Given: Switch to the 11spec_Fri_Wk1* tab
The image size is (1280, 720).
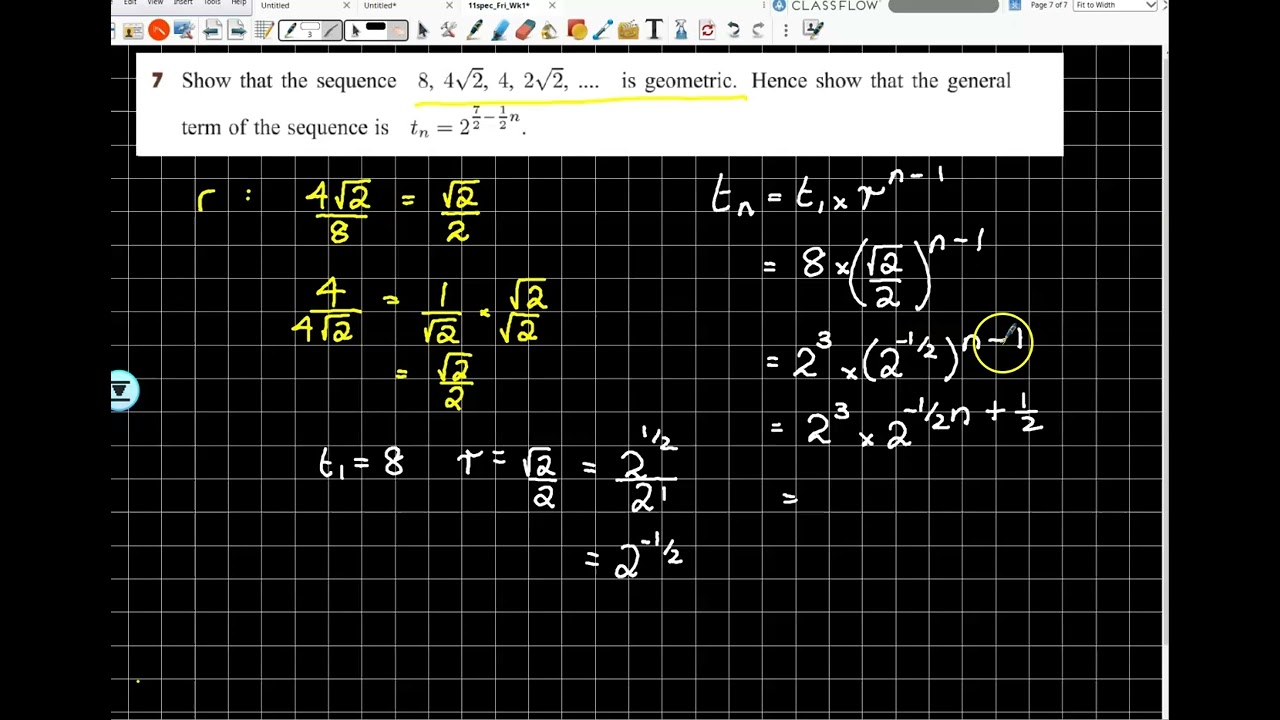Looking at the screenshot, I should pos(498,6).
